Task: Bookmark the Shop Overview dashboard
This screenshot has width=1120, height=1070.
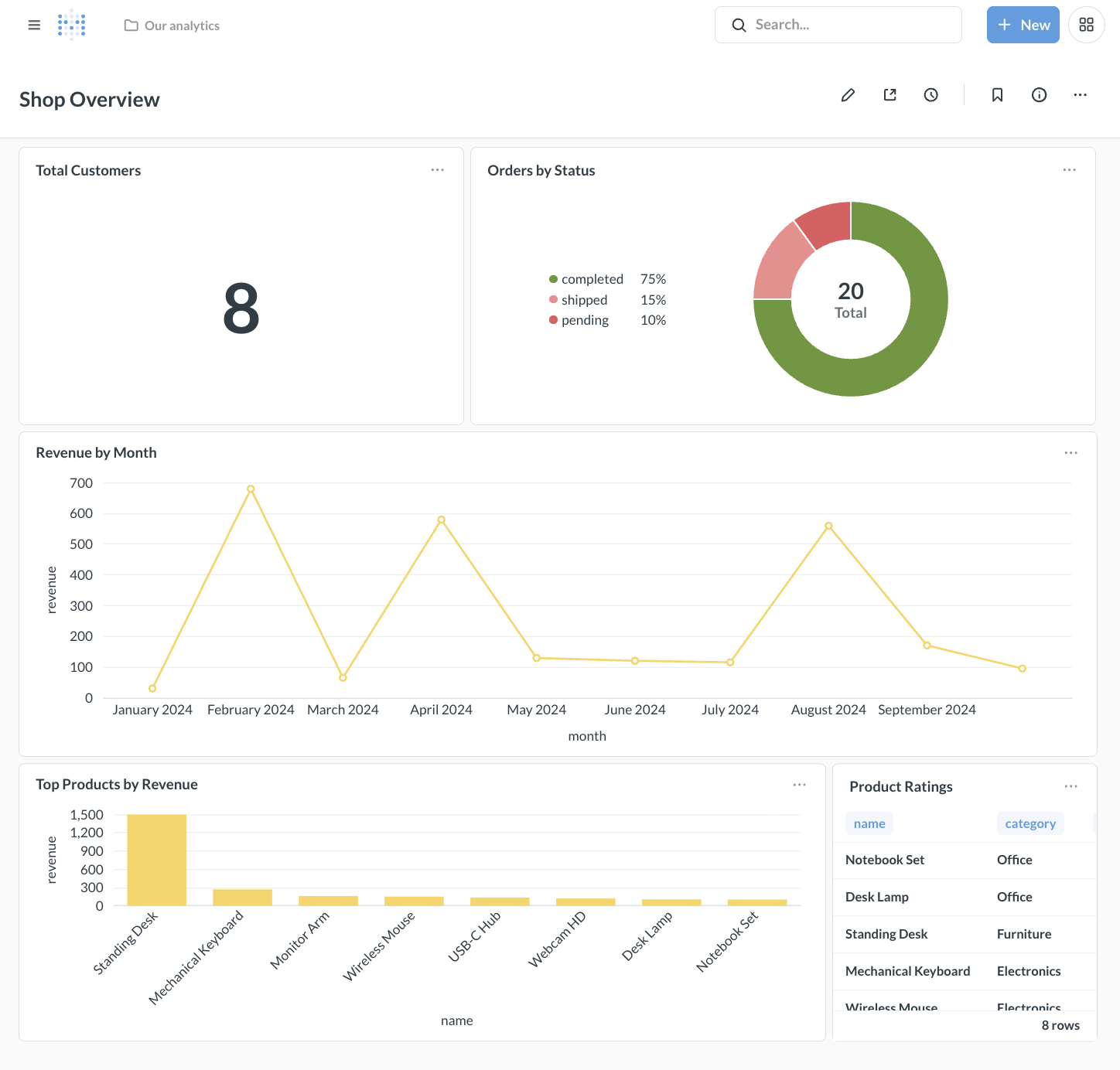Action: click(996, 94)
